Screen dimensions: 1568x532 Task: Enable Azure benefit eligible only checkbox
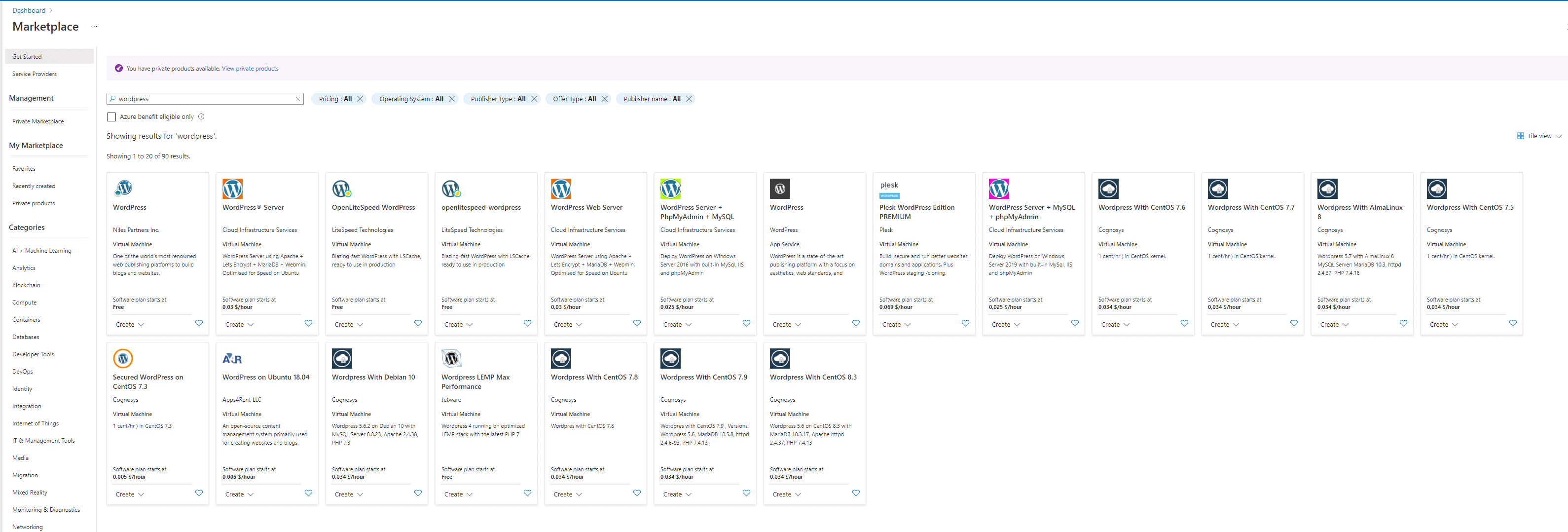[x=111, y=117]
